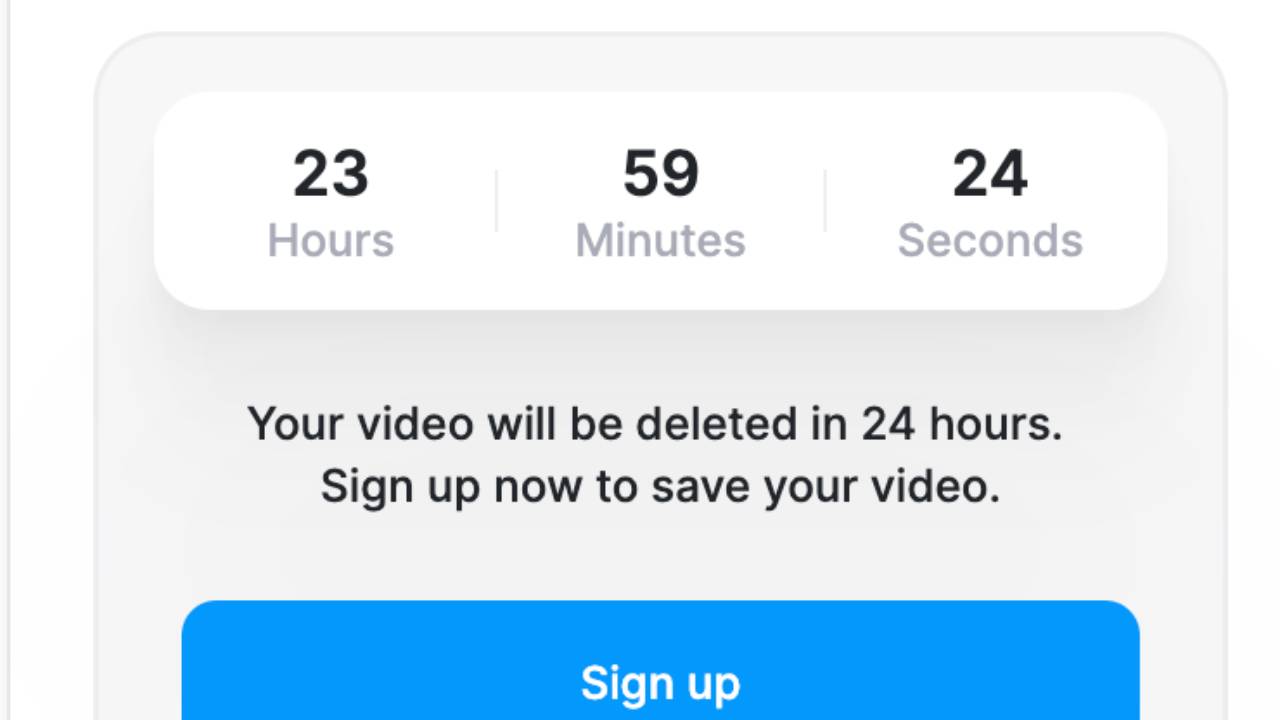Click the 23 hours countdown number
This screenshot has width=1280, height=720.
(x=331, y=174)
